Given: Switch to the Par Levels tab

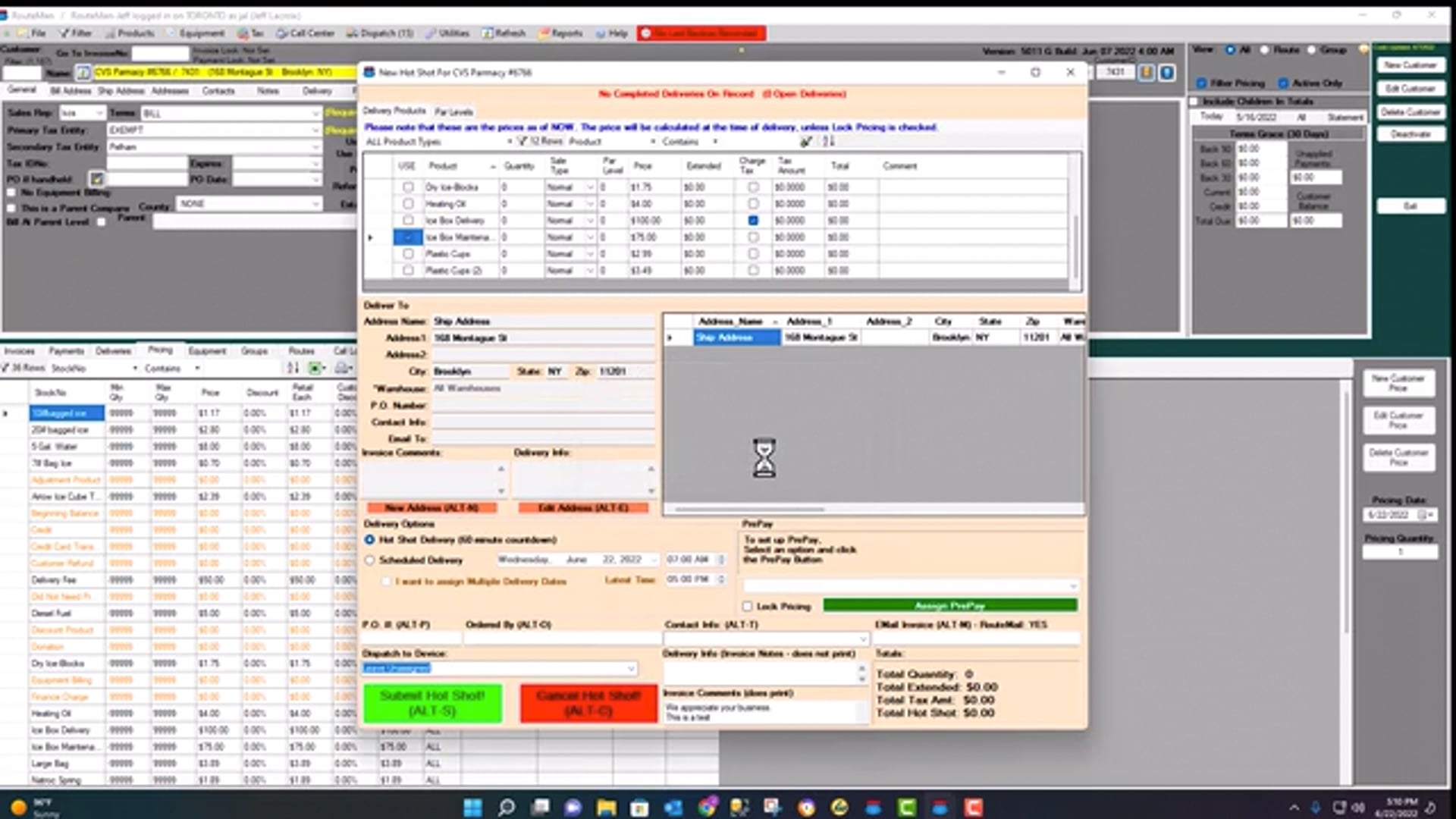Looking at the screenshot, I should click(x=453, y=111).
